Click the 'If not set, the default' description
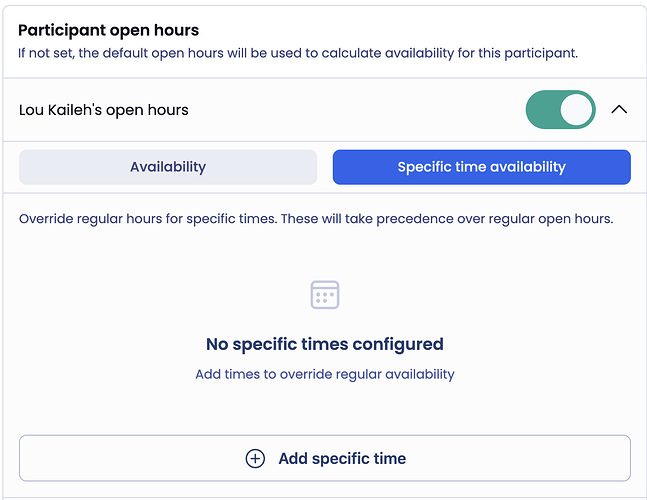Viewport: 647px width, 500px height. click(x=100, y=53)
